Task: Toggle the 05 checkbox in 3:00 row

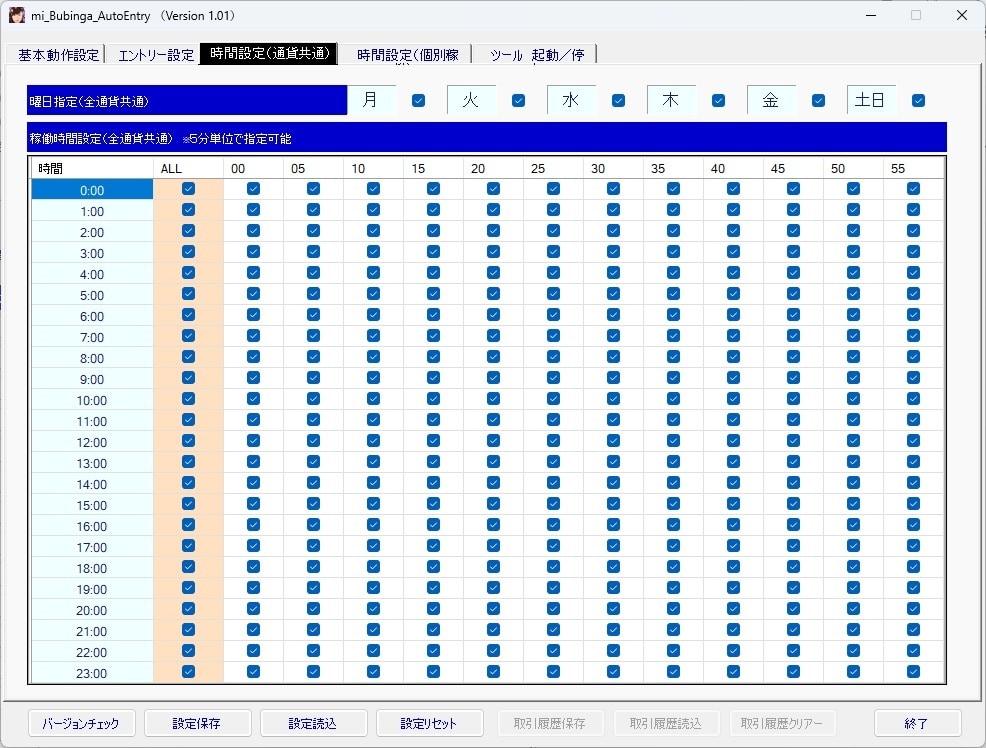Action: tap(313, 252)
